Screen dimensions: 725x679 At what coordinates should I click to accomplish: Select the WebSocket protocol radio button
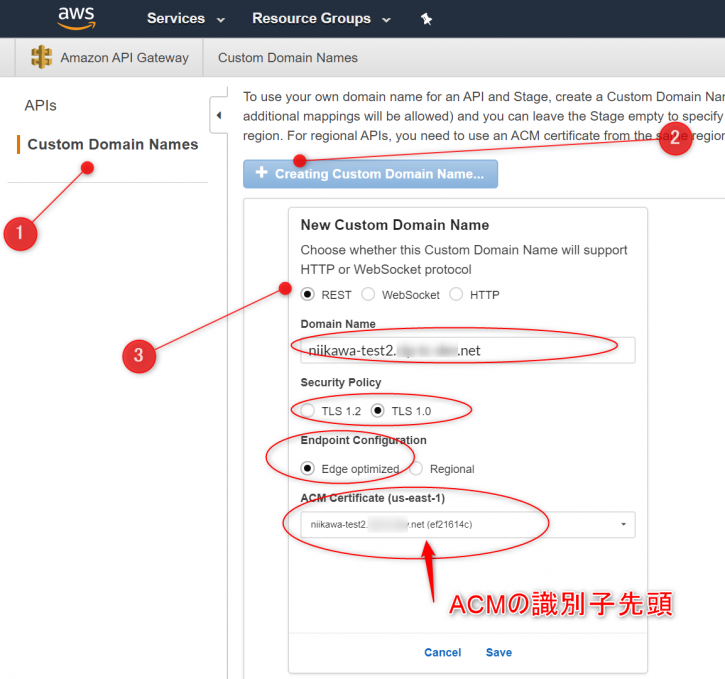[x=368, y=294]
